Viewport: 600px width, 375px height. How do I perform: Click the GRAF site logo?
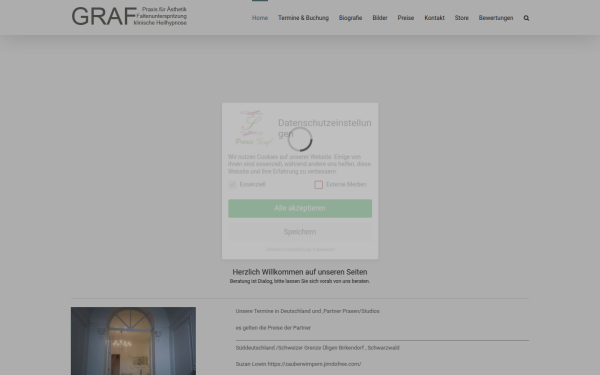click(x=129, y=16)
